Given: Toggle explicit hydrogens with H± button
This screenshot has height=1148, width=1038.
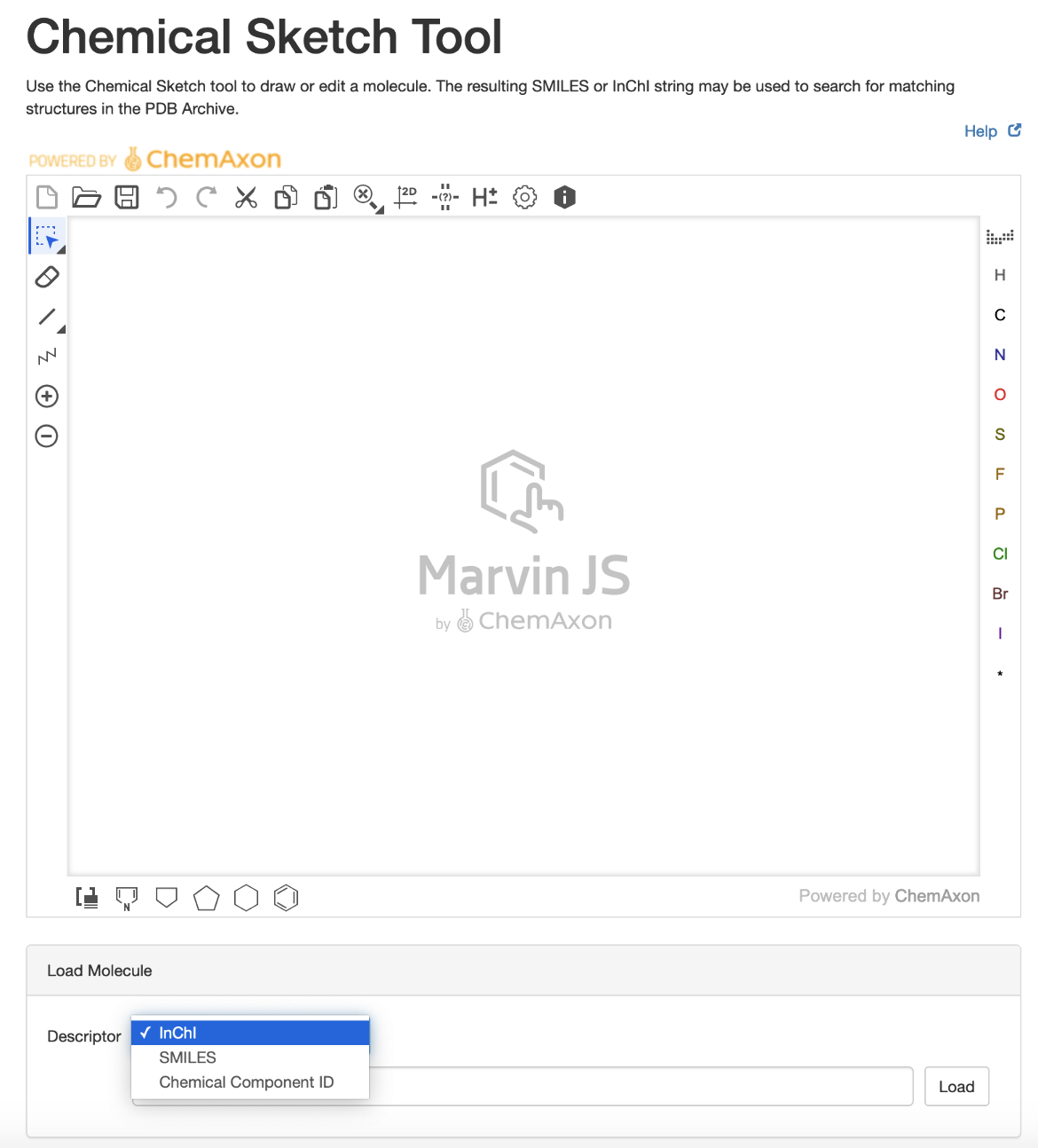Looking at the screenshot, I should pyautogui.click(x=484, y=197).
